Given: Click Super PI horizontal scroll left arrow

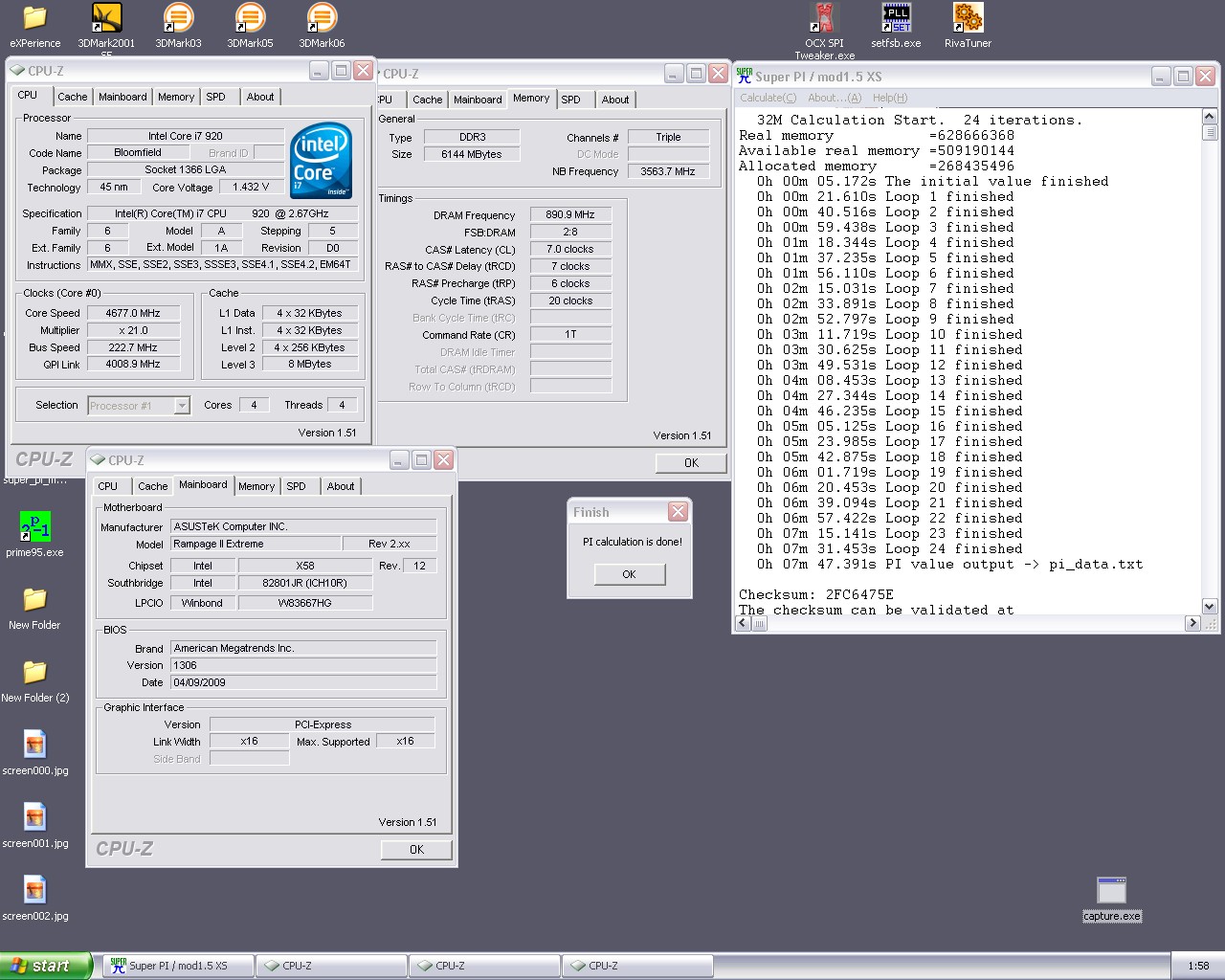Looking at the screenshot, I should pos(743,623).
